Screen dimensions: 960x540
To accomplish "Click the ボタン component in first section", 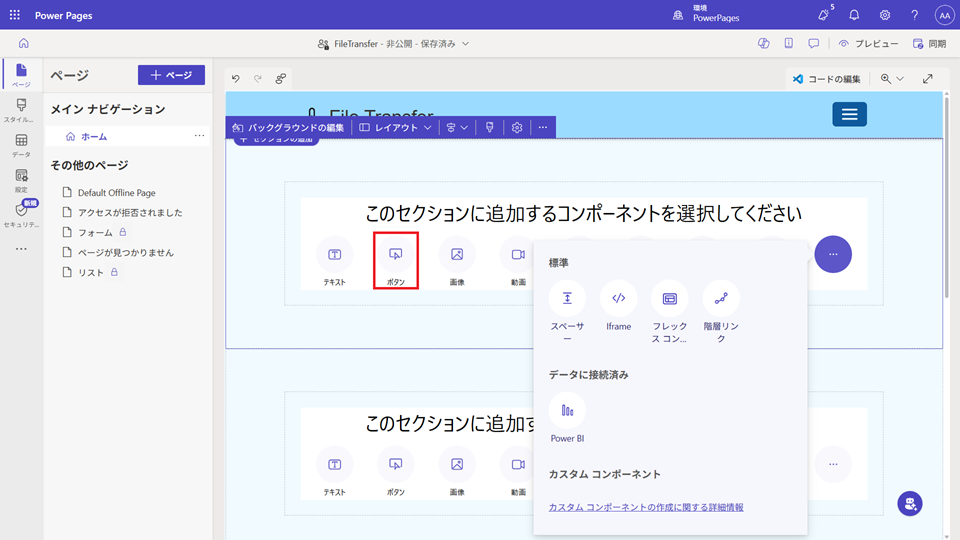I will pyautogui.click(x=396, y=256).
